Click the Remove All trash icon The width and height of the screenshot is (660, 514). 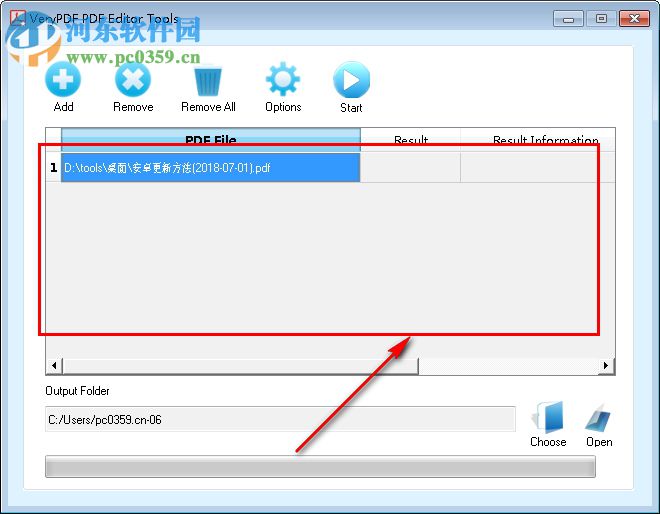pos(208,80)
